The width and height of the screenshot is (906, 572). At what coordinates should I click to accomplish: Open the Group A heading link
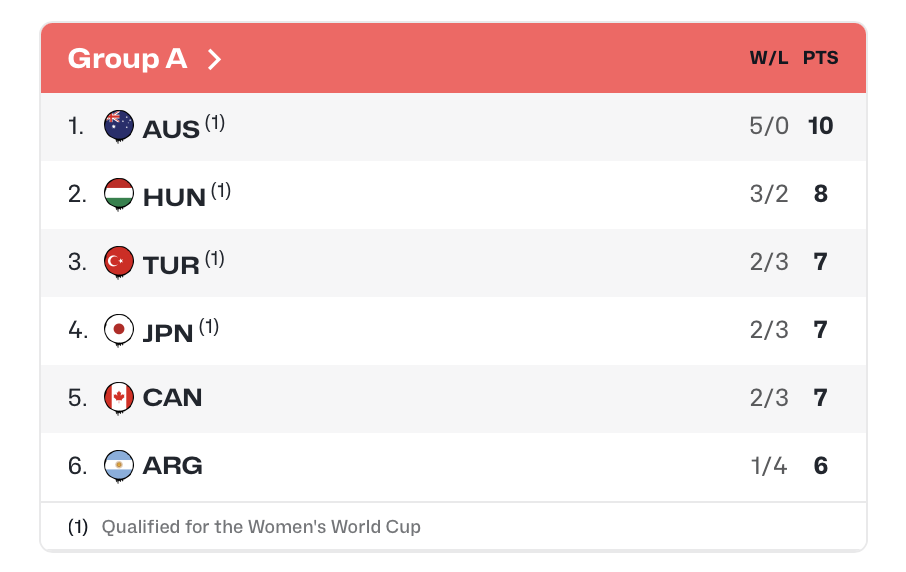127,59
